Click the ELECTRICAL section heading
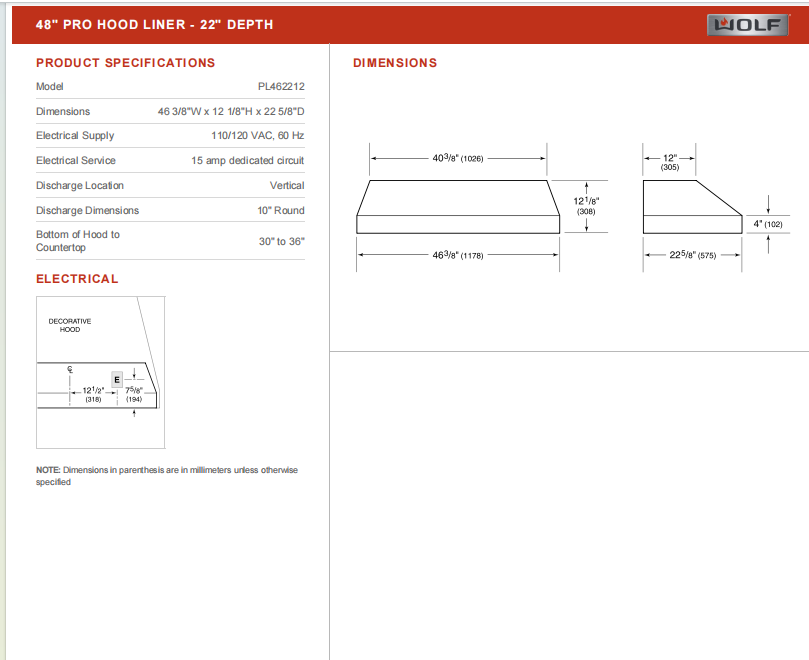The image size is (809, 660). [77, 279]
